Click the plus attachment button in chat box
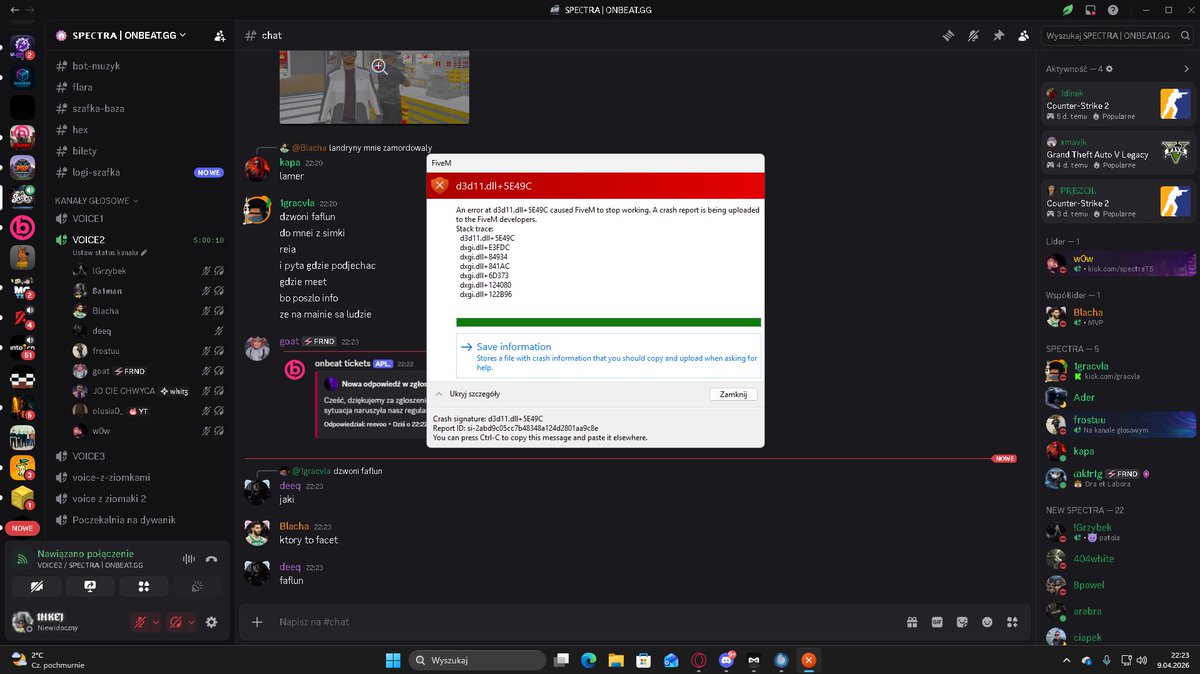 tap(257, 622)
